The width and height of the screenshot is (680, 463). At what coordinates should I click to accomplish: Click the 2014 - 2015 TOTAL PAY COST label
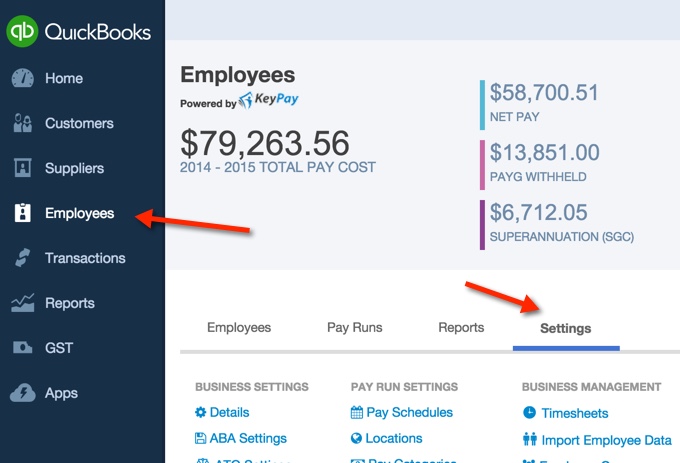pos(278,167)
